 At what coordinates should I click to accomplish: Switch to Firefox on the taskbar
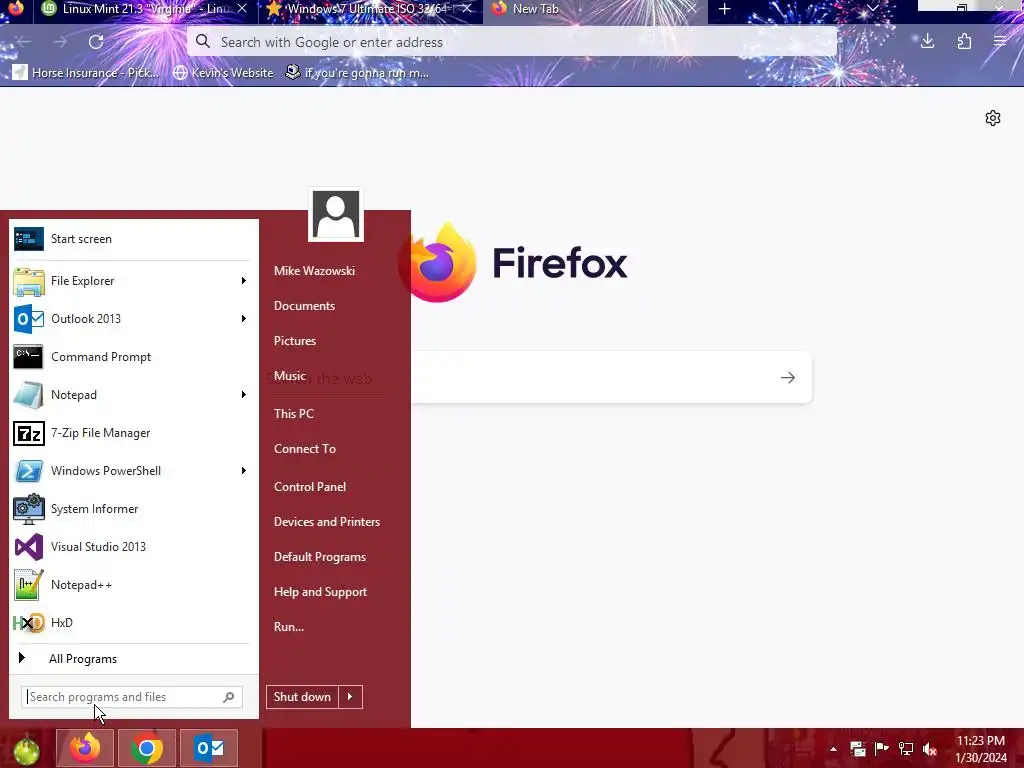(85, 748)
